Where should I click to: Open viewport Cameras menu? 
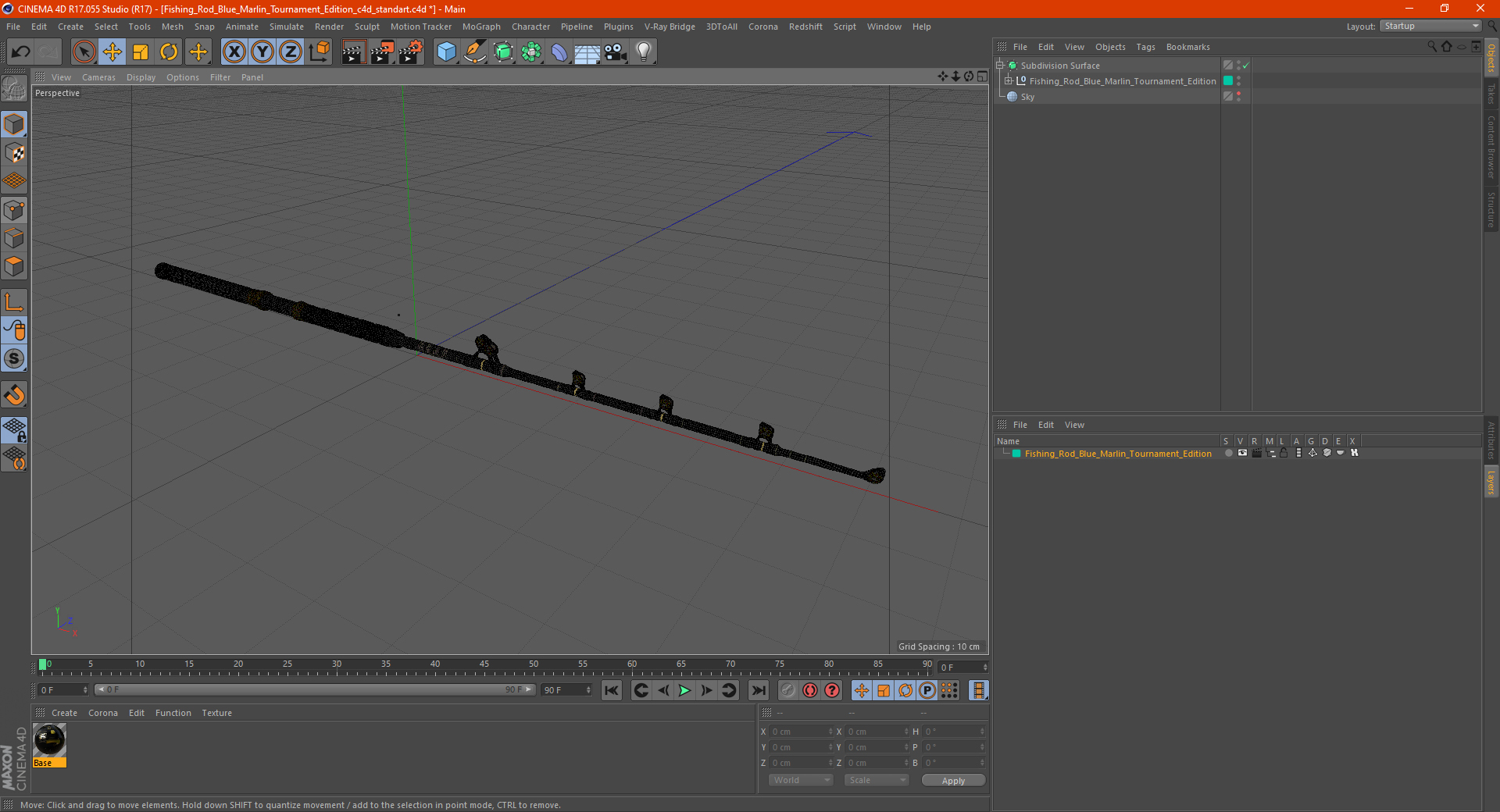click(98, 77)
